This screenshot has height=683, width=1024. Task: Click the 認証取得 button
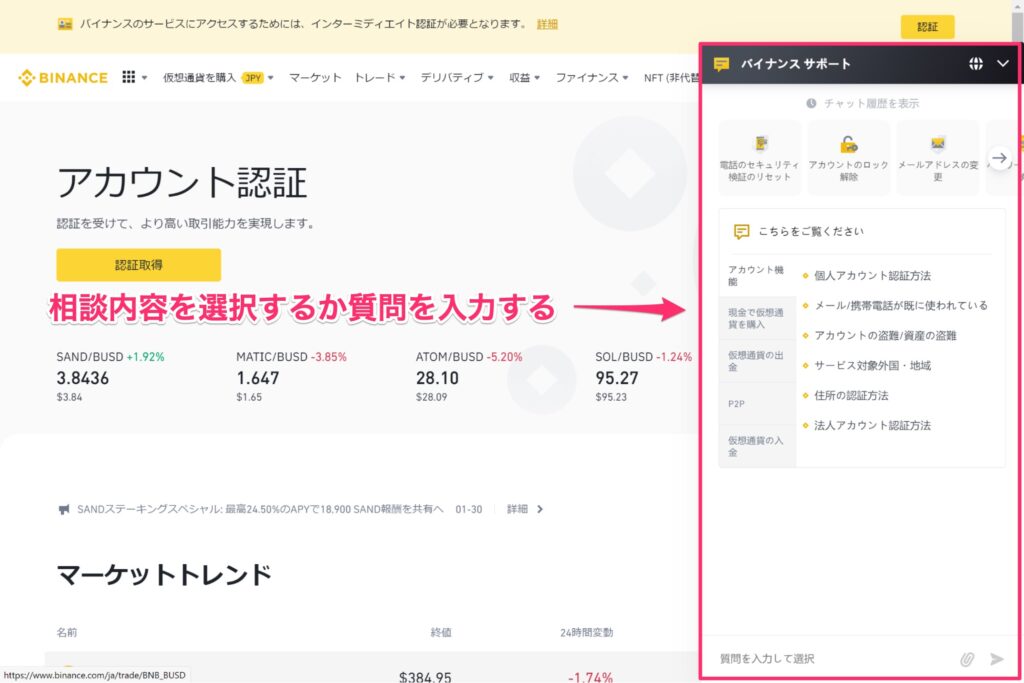[138, 264]
